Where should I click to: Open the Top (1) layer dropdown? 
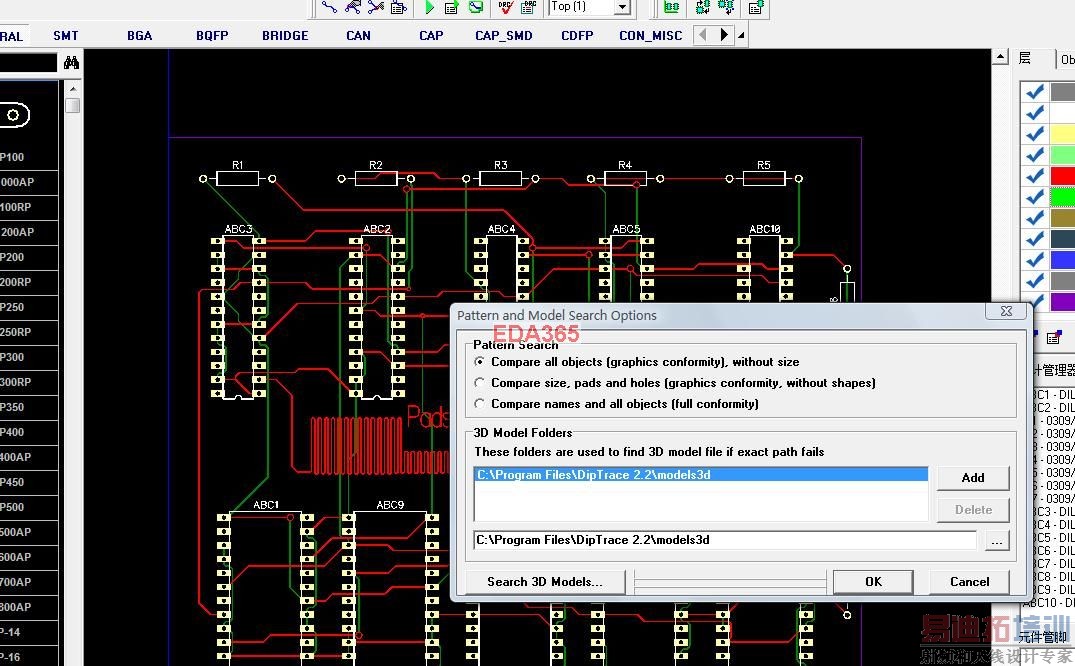[622, 7]
